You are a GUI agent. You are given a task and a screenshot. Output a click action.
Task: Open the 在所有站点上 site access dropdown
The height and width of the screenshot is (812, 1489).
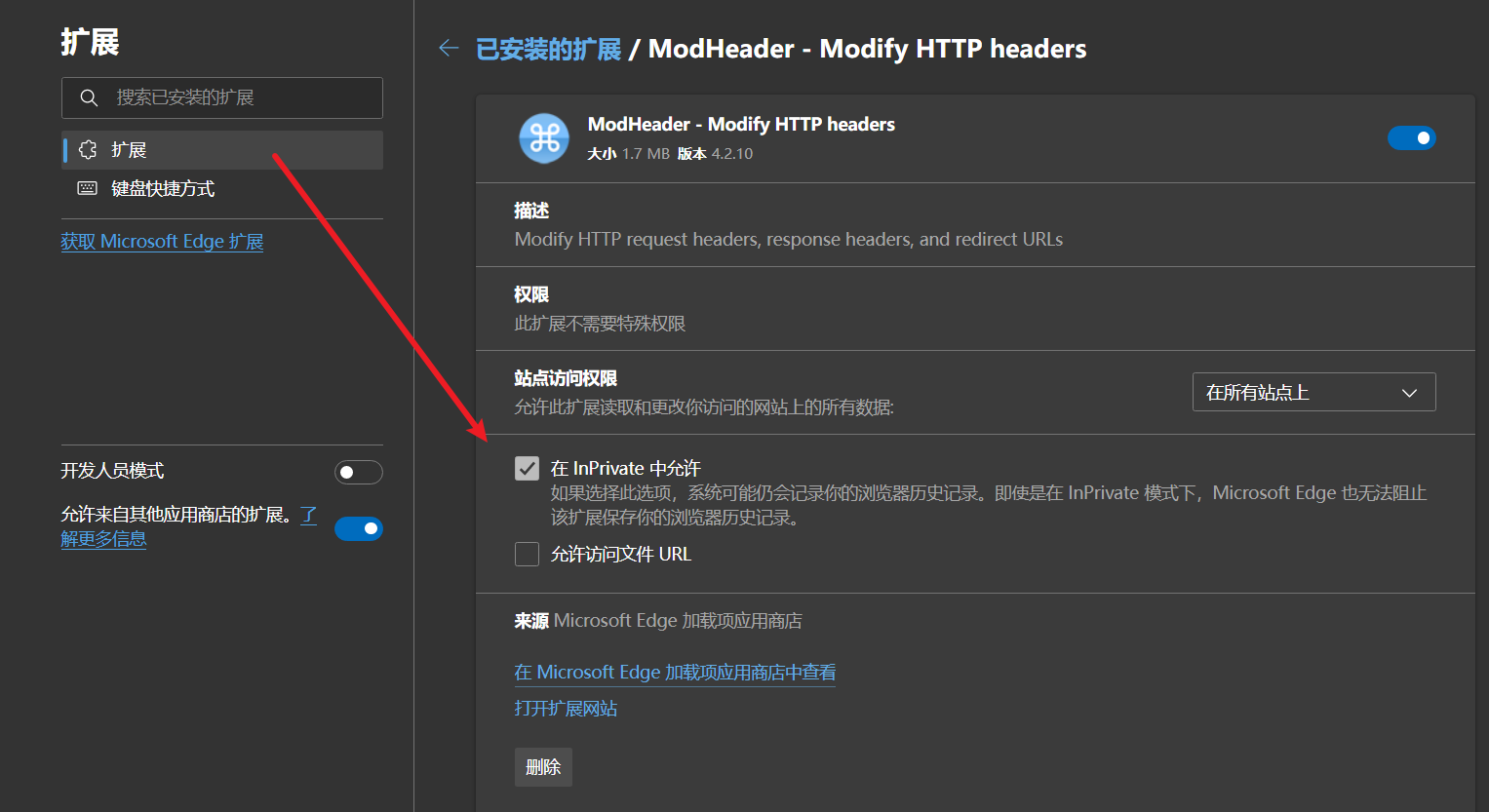1313,392
